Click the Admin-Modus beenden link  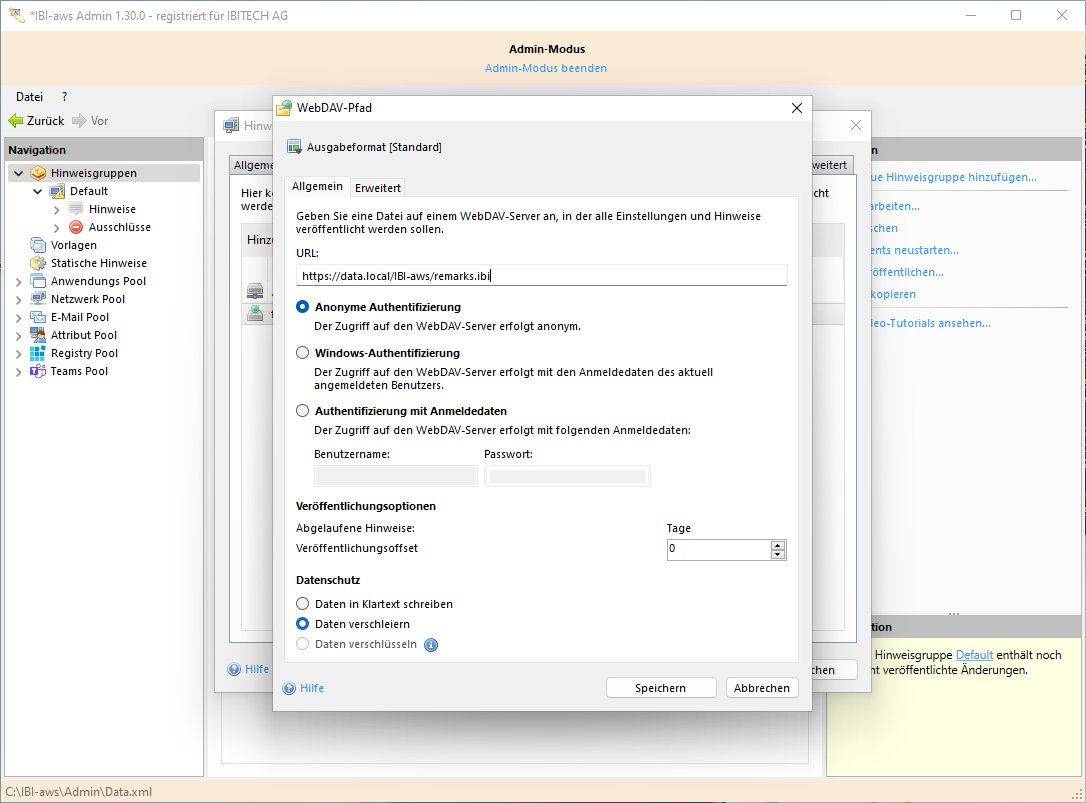(545, 68)
